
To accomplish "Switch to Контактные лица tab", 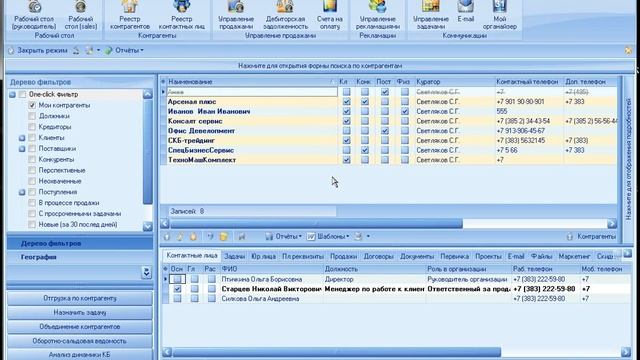I will (x=192, y=256).
